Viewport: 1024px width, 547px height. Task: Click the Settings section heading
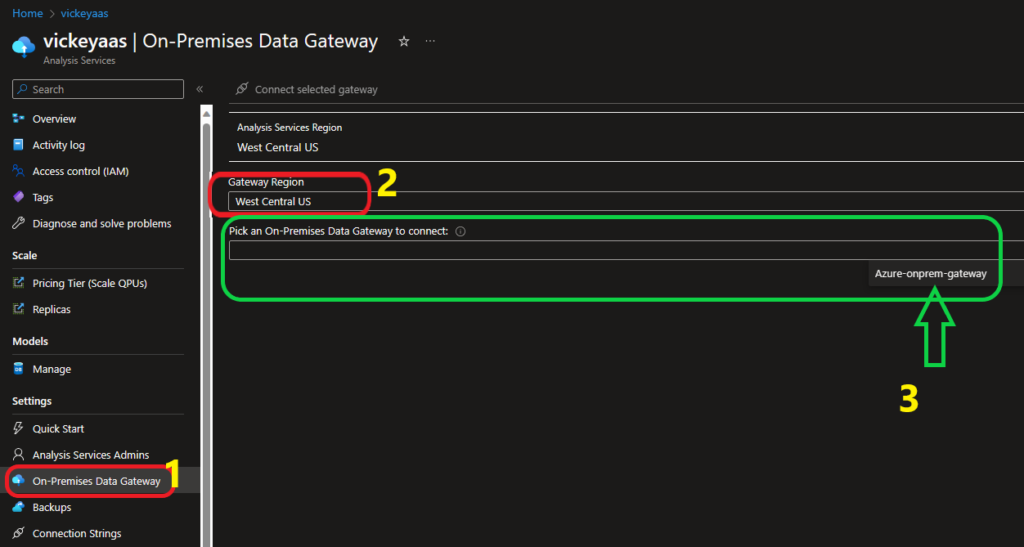(31, 401)
